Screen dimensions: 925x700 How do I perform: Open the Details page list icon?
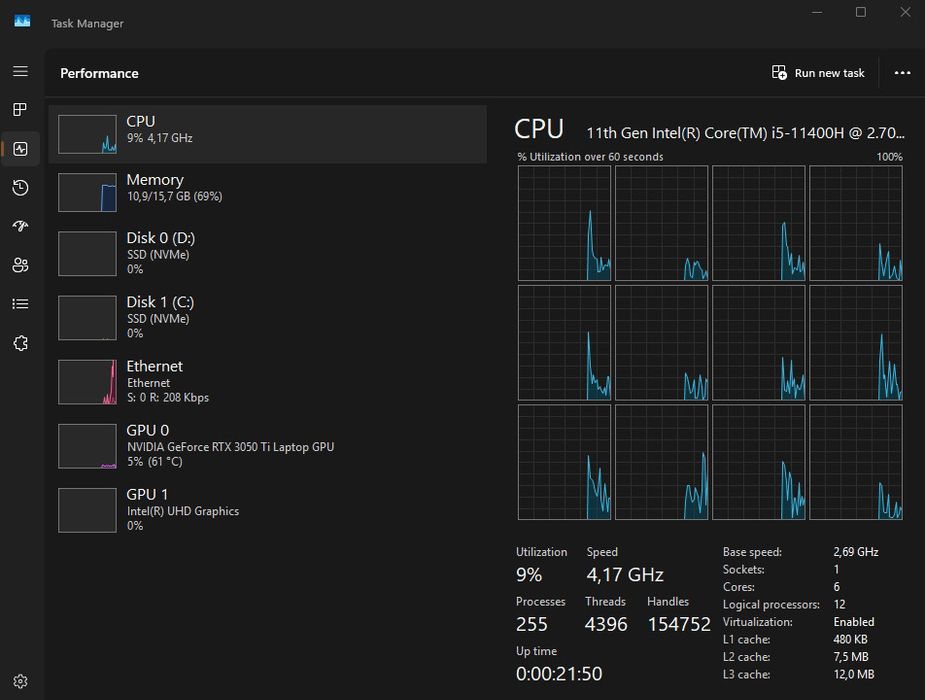pos(21,304)
